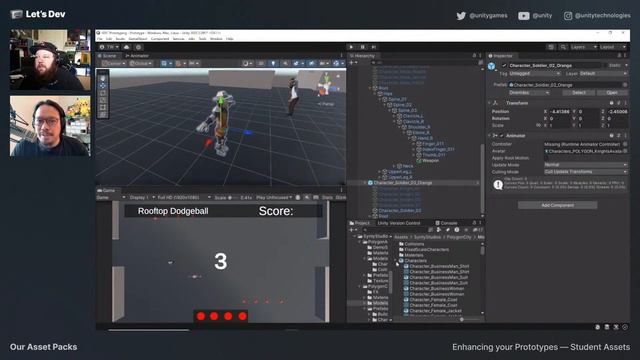
Task: Open the Layout dropdown
Action: click(x=612, y=47)
